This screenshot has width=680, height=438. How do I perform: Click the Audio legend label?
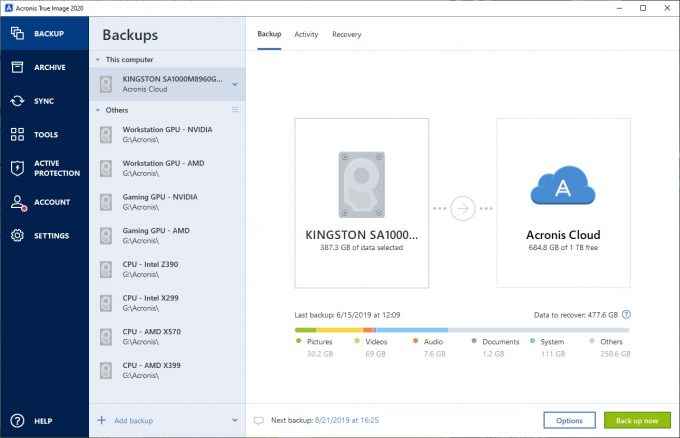(x=434, y=342)
